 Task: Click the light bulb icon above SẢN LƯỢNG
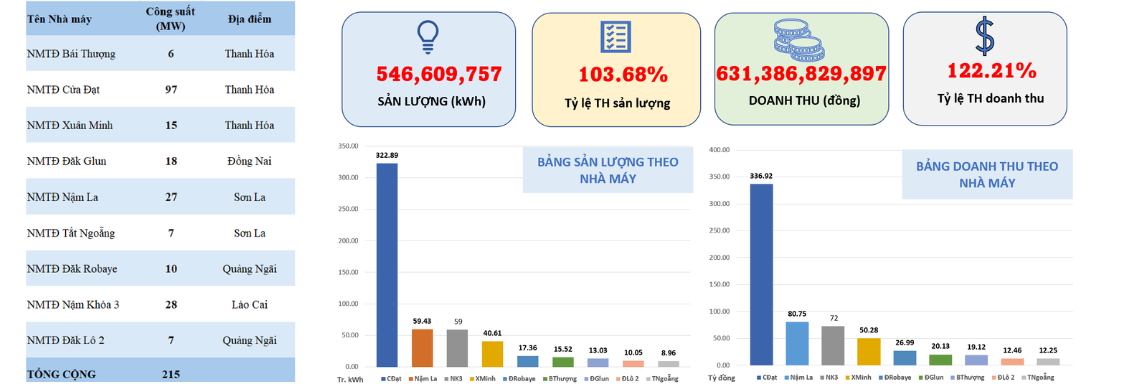coord(427,37)
